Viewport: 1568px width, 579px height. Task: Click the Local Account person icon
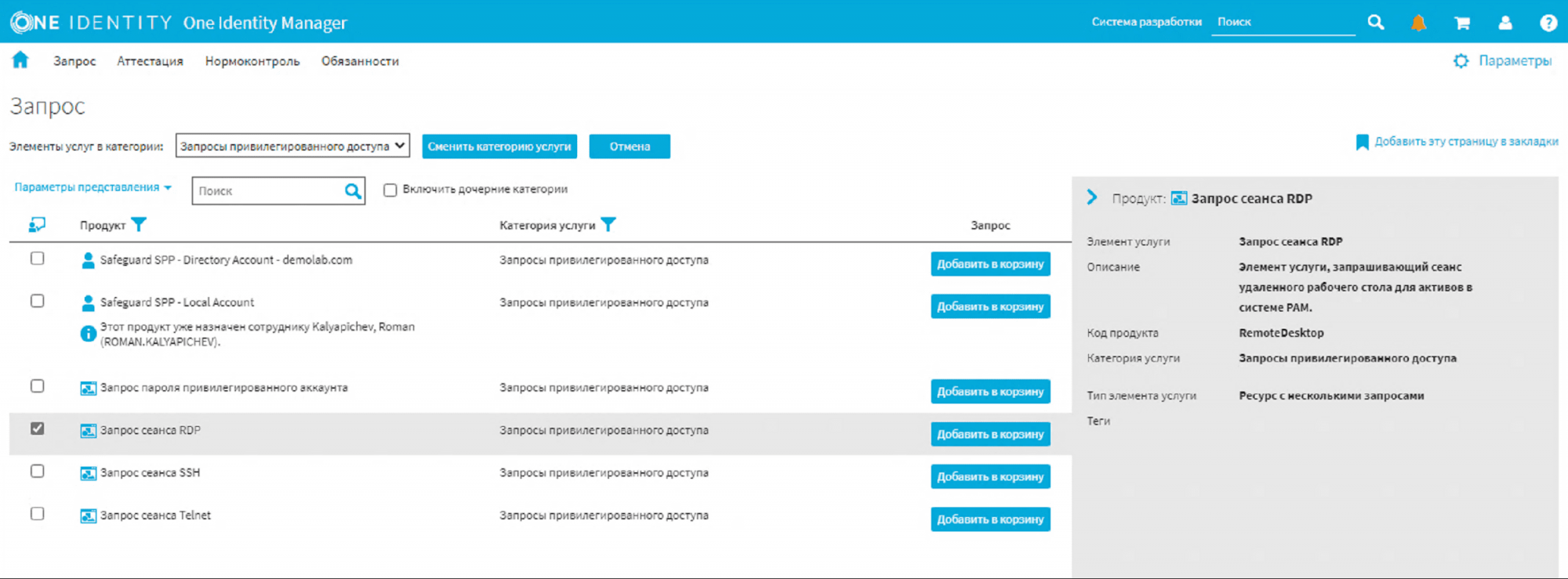[89, 302]
